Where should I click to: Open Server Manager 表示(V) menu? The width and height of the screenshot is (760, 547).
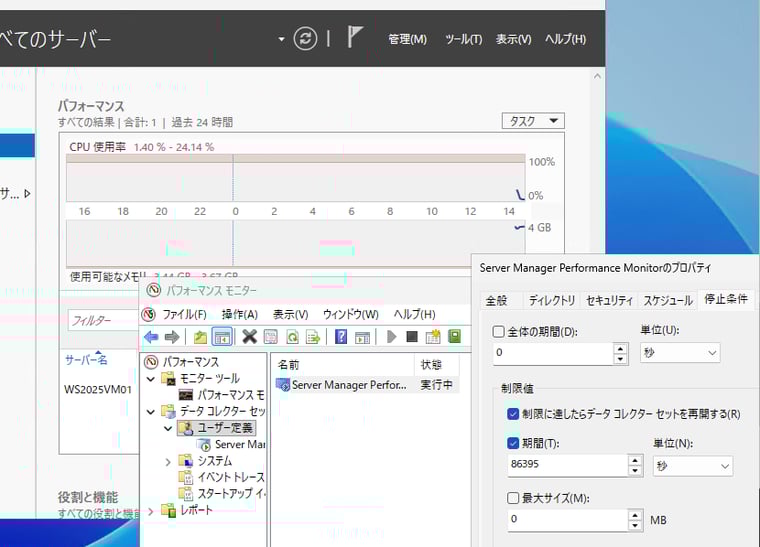(514, 39)
